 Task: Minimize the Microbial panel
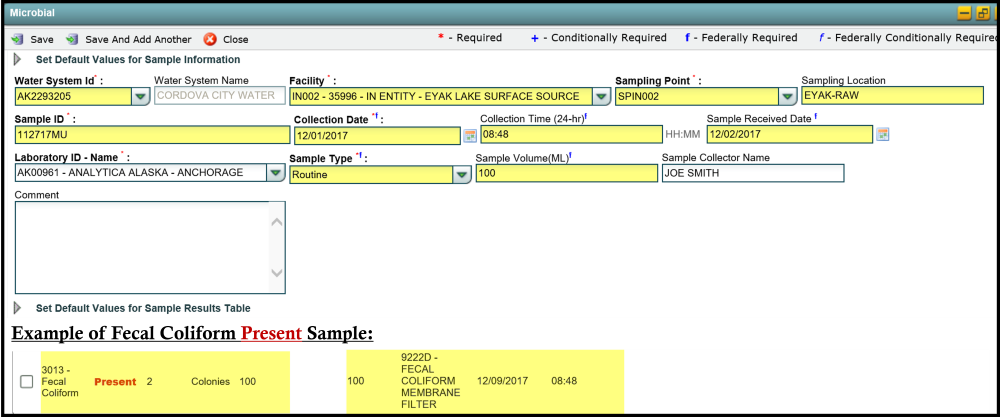(x=964, y=13)
